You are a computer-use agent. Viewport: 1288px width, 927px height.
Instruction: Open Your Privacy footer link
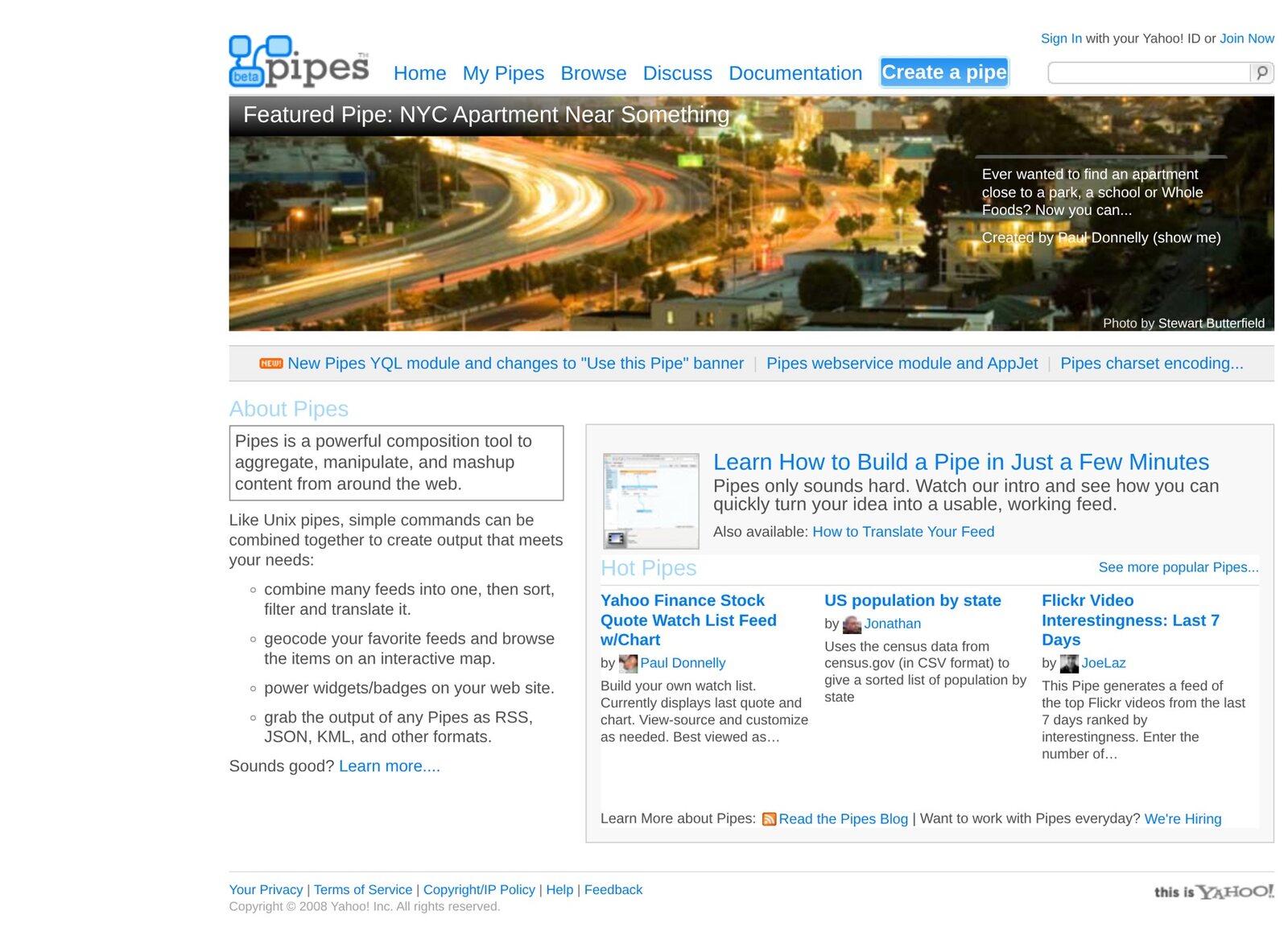[x=266, y=890]
